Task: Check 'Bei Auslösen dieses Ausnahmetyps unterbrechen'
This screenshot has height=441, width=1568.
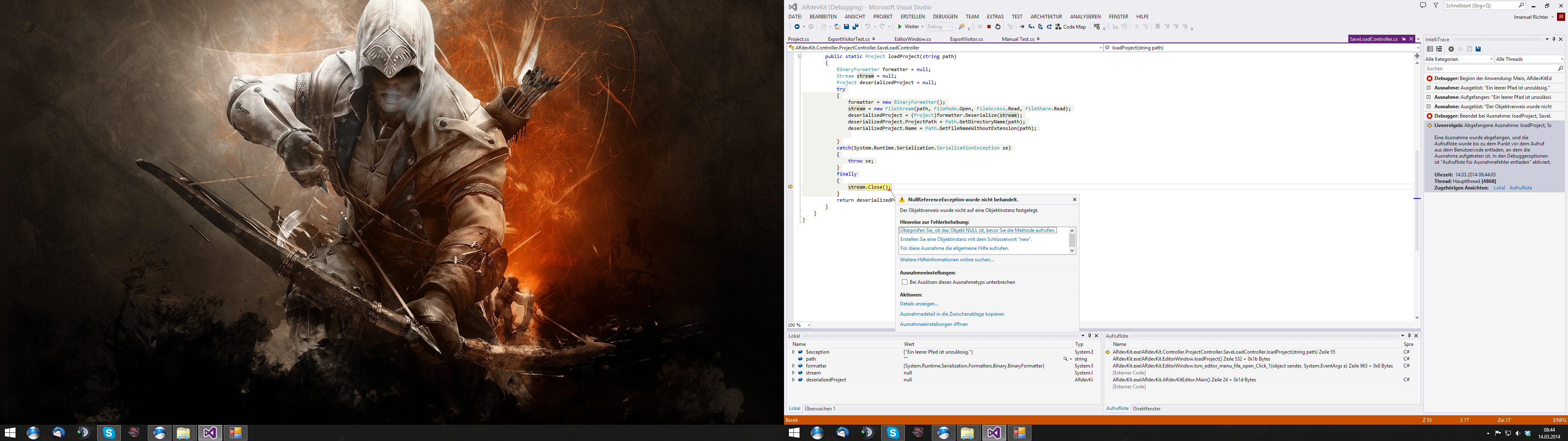Action: 904,282
